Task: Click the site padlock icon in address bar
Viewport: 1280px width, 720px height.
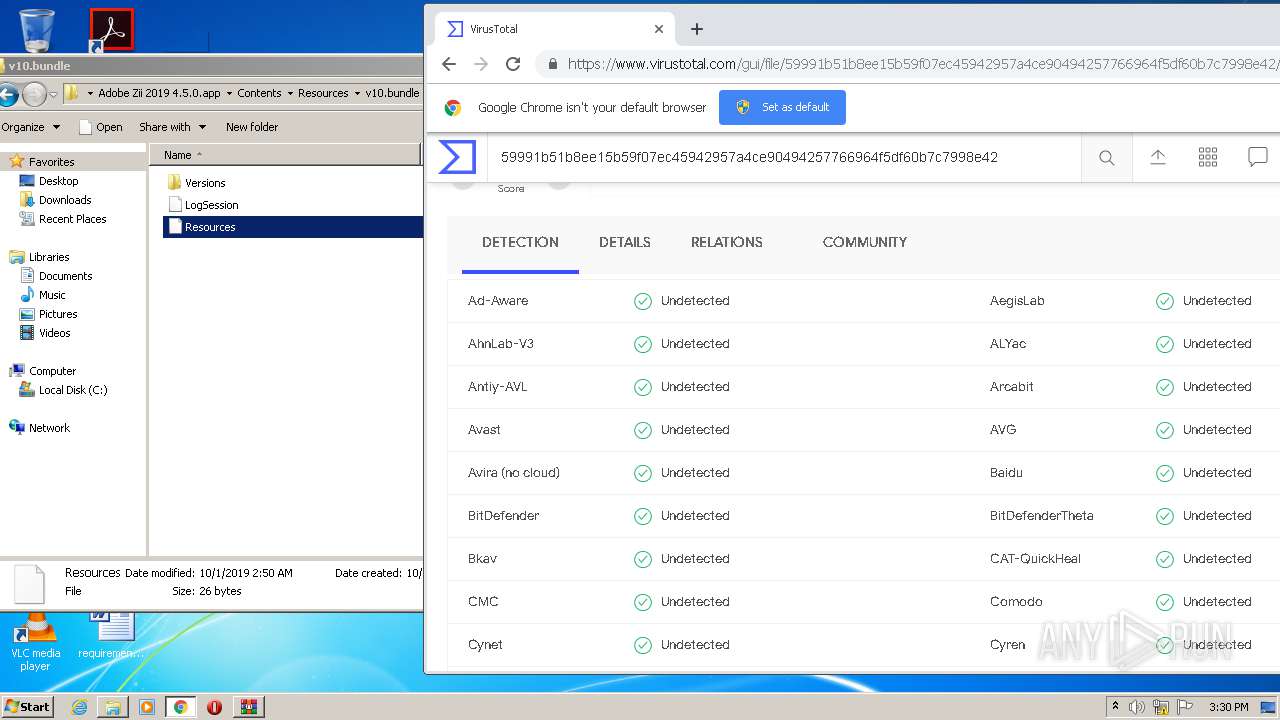Action: click(552, 64)
